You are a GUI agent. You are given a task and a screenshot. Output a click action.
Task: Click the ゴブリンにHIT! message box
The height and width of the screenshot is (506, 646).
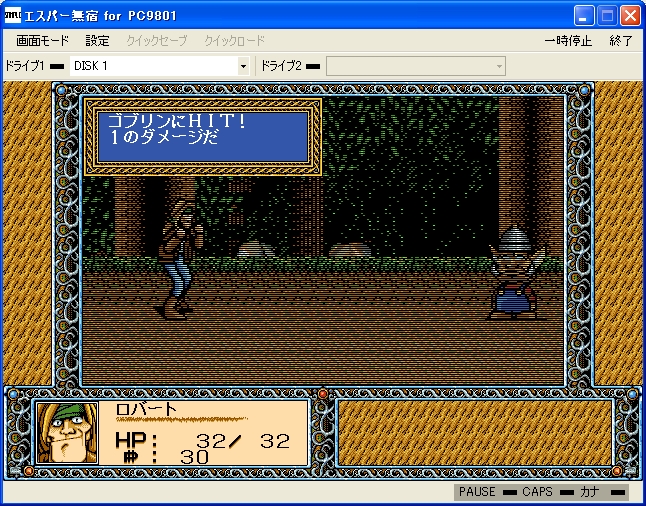coord(203,137)
